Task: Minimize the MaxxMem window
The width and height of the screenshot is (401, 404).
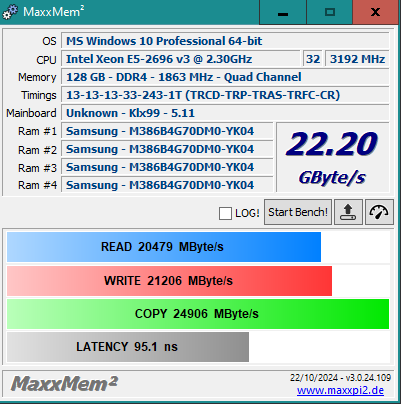Action: [283, 12]
